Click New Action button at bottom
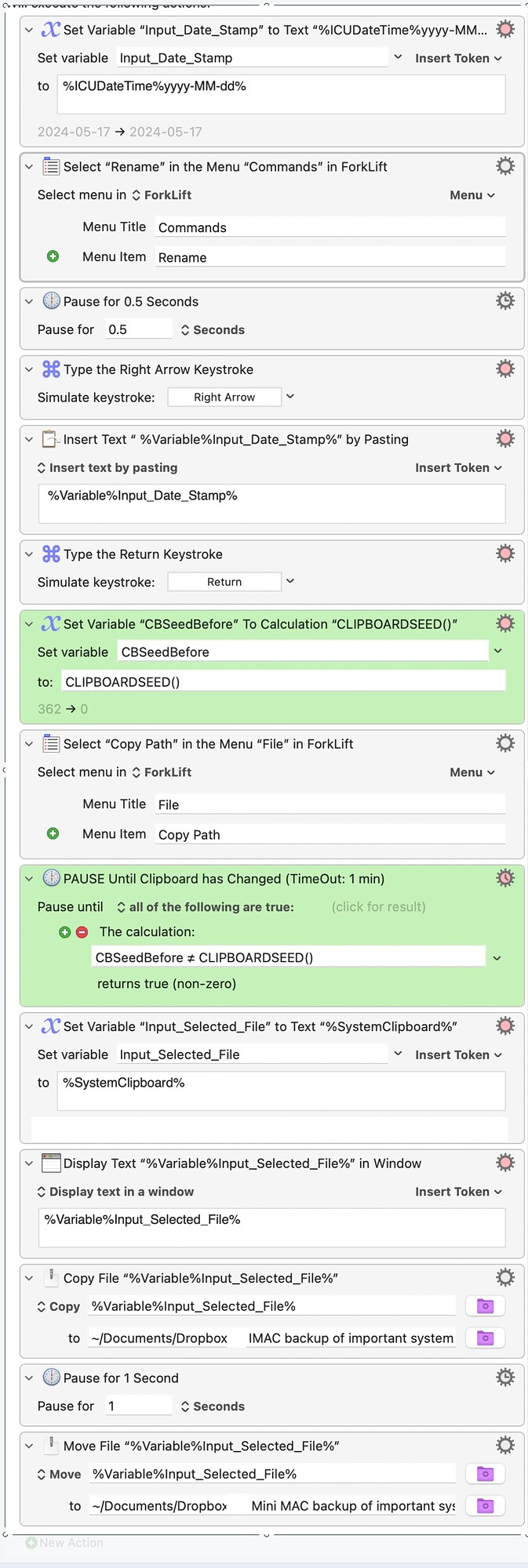This screenshot has height=1568, width=528. click(x=64, y=1543)
